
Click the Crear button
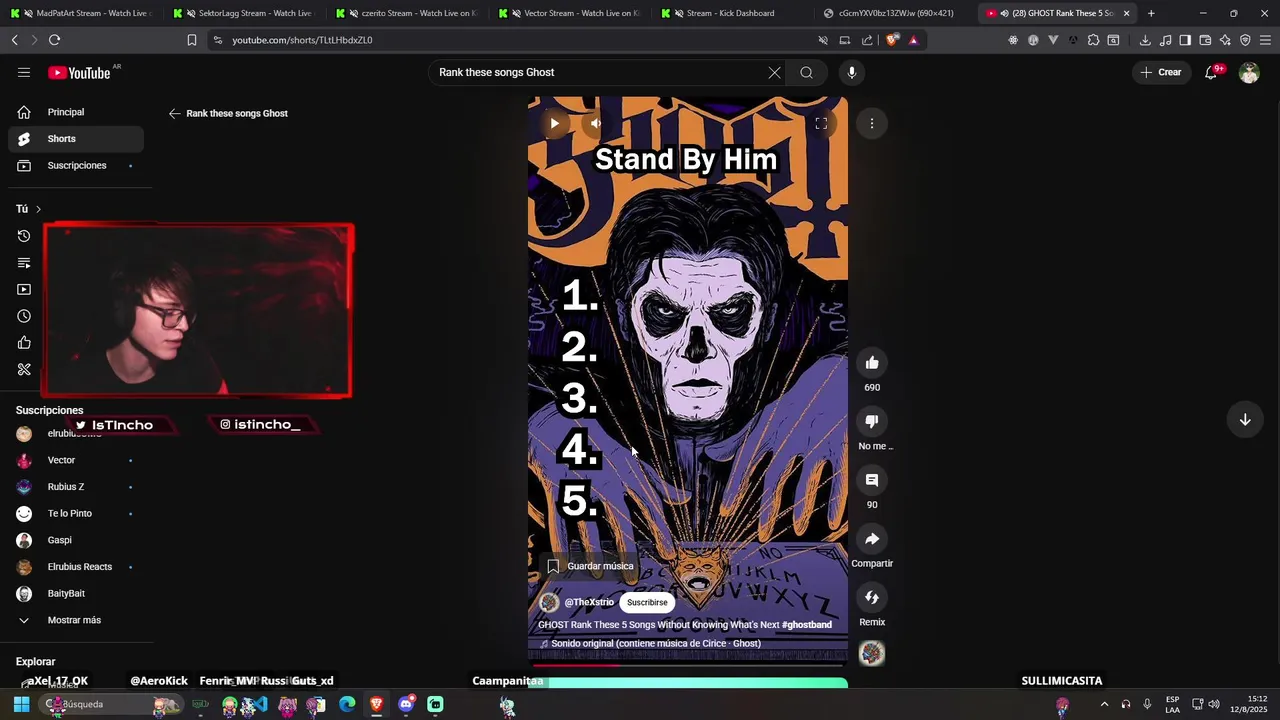coord(1161,72)
